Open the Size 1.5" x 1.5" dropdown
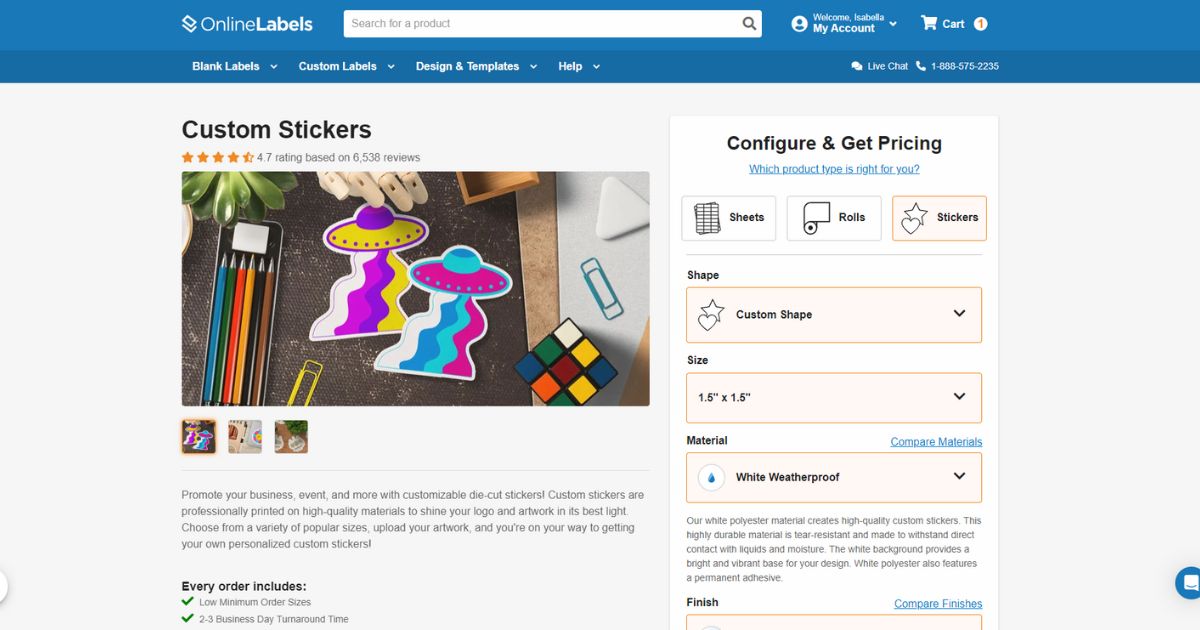 click(834, 398)
